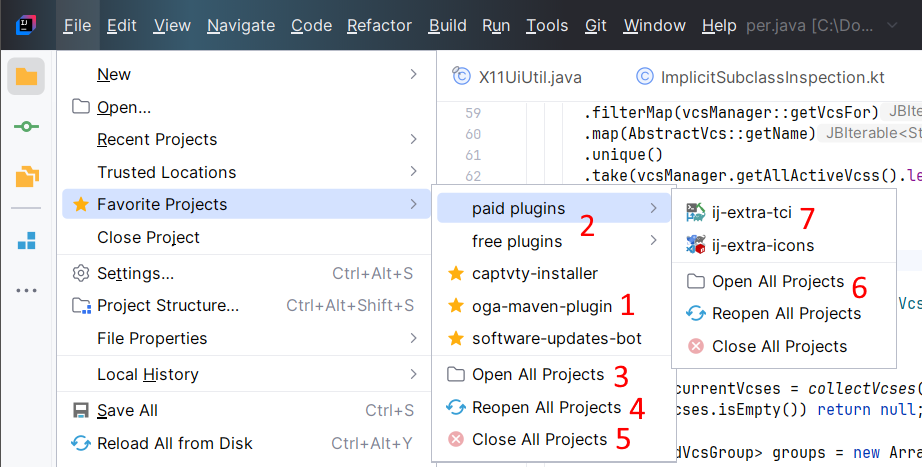Click the star icon next to captvty-installer
Image resolution: width=922 pixels, height=467 pixels.
pyautogui.click(x=456, y=273)
